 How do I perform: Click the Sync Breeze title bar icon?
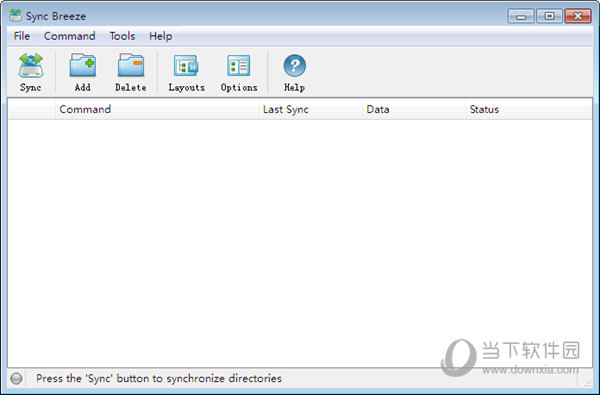click(x=15, y=16)
